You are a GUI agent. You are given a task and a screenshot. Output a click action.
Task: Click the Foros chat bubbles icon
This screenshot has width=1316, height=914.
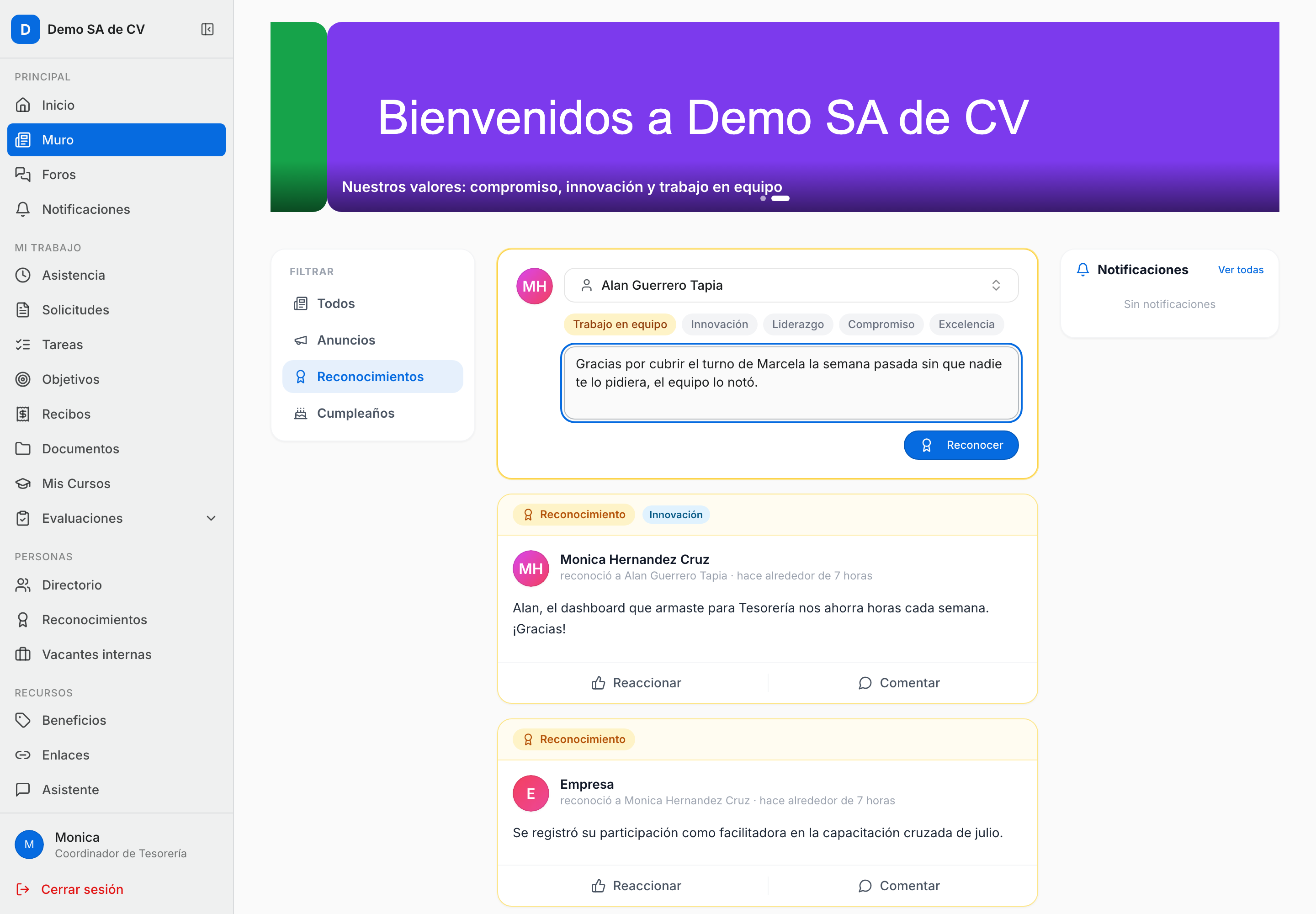23,174
